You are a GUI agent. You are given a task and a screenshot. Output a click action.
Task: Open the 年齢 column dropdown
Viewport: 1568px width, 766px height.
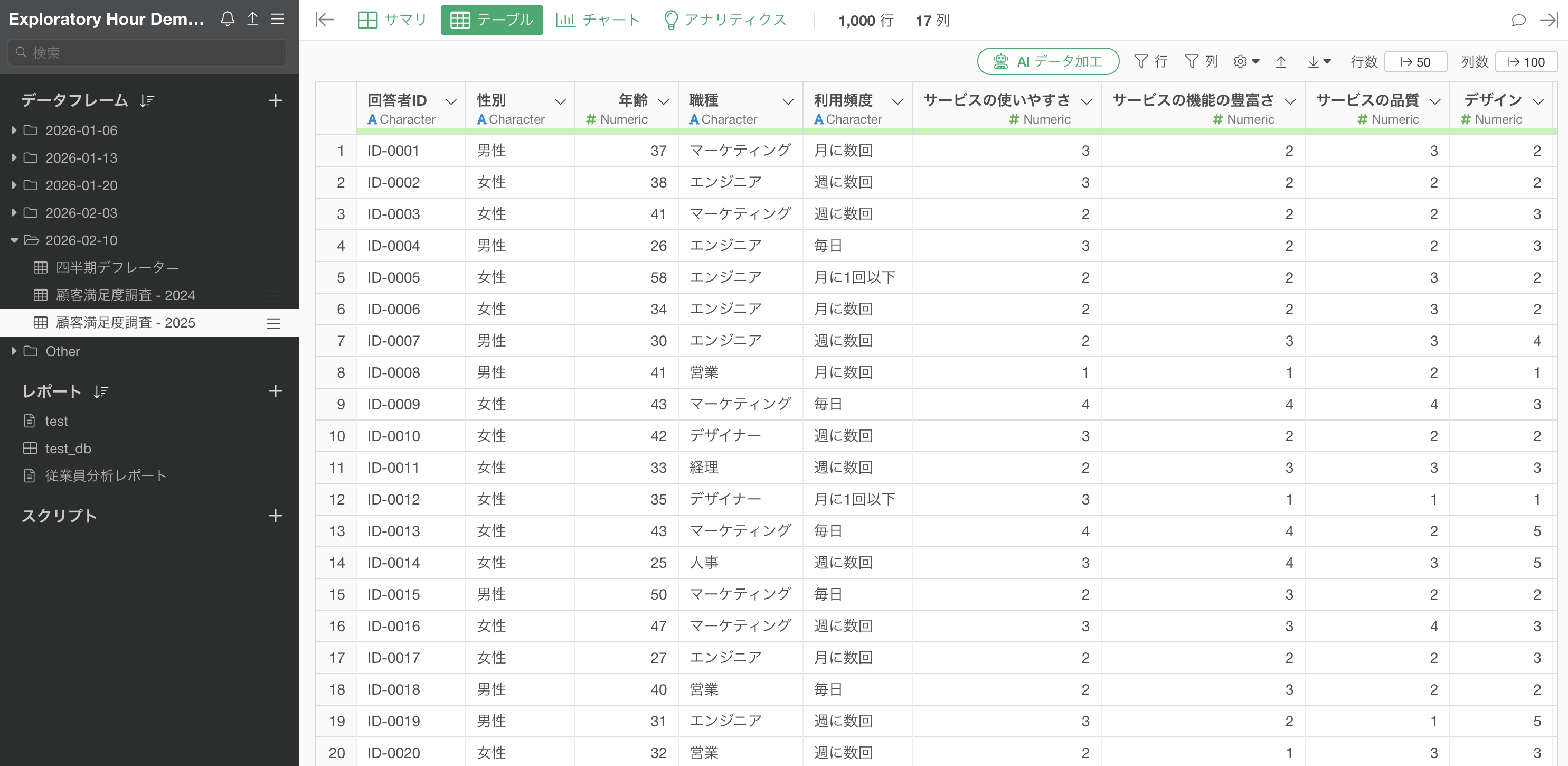664,101
